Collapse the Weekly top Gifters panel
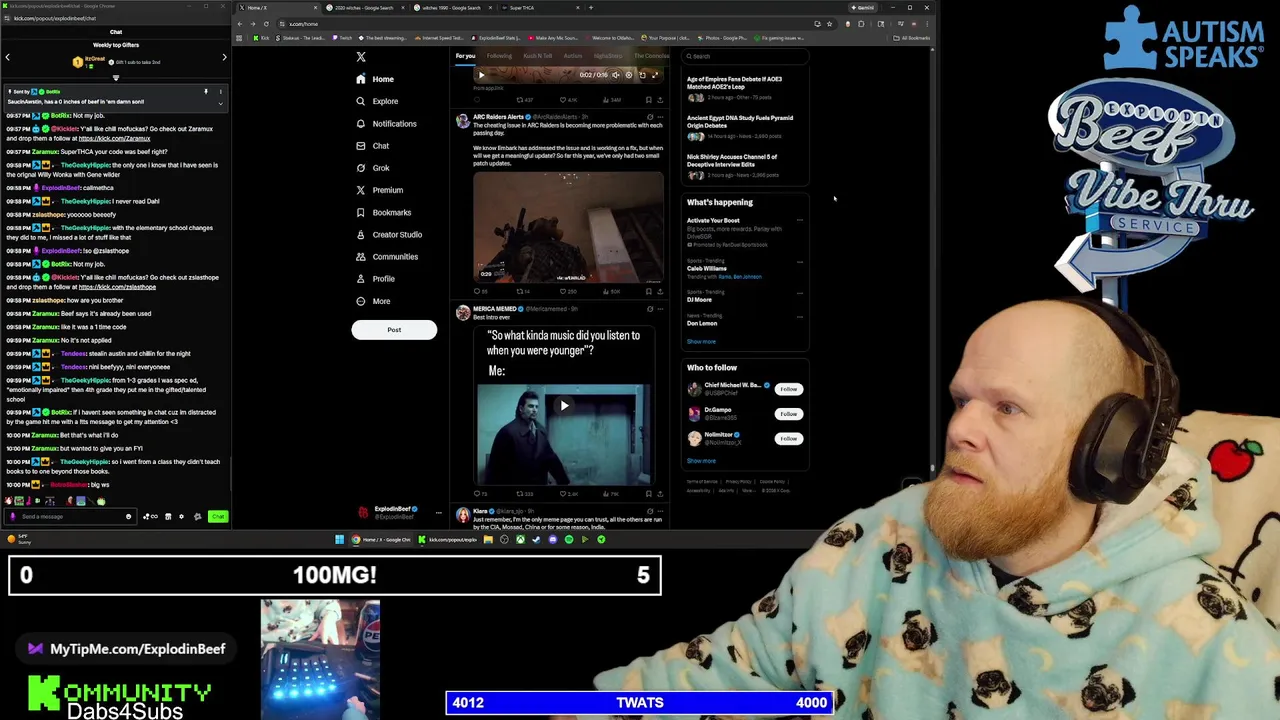Viewport: 1280px width, 720px height. coord(116,78)
